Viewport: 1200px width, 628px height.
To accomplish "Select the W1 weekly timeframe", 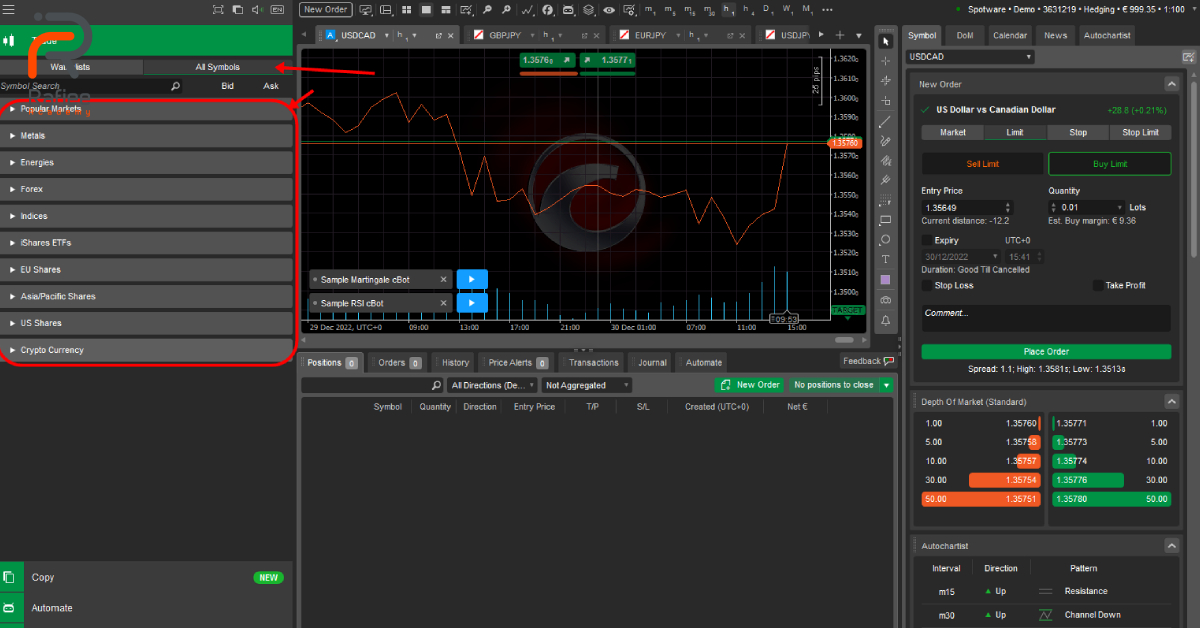I will (x=787, y=9).
